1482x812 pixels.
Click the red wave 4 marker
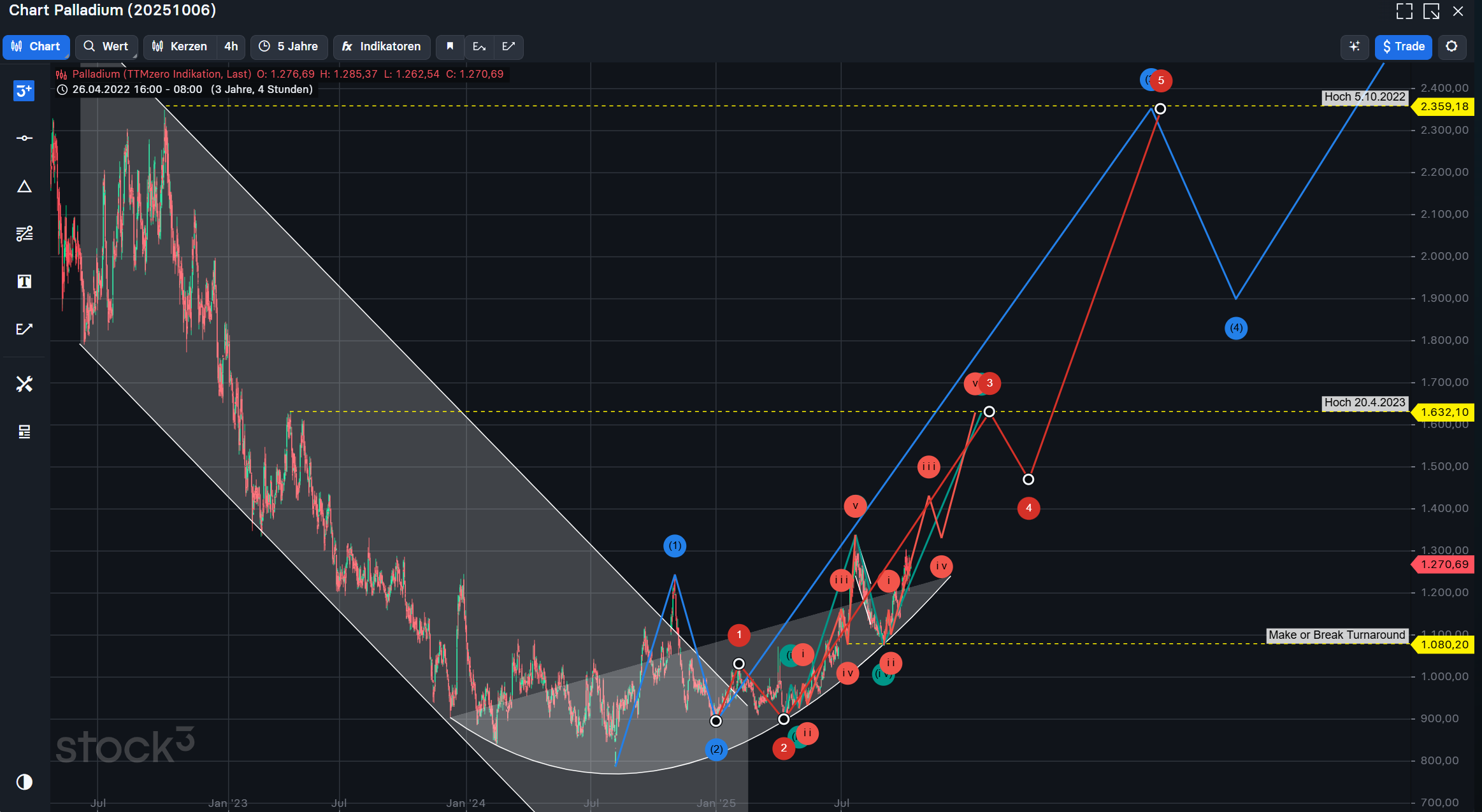click(x=1028, y=508)
